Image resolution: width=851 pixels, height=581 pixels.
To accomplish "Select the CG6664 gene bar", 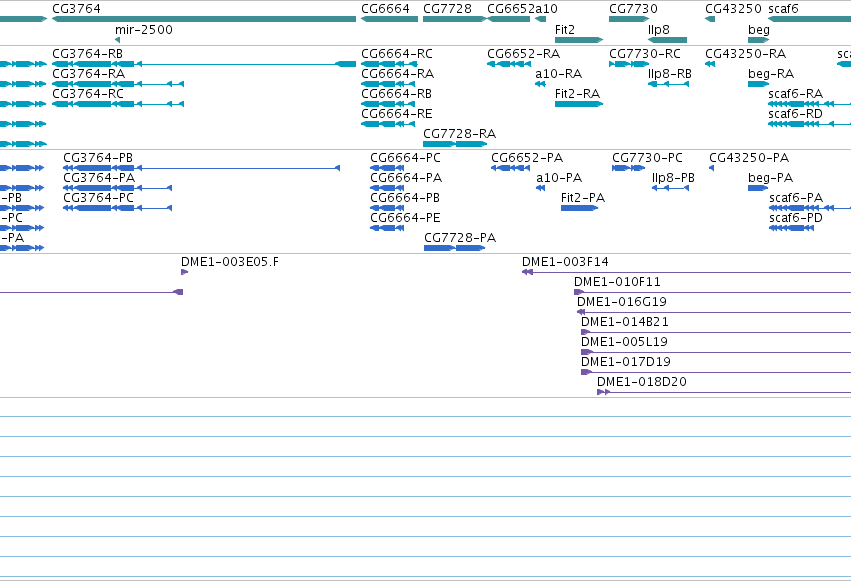I will [389, 19].
